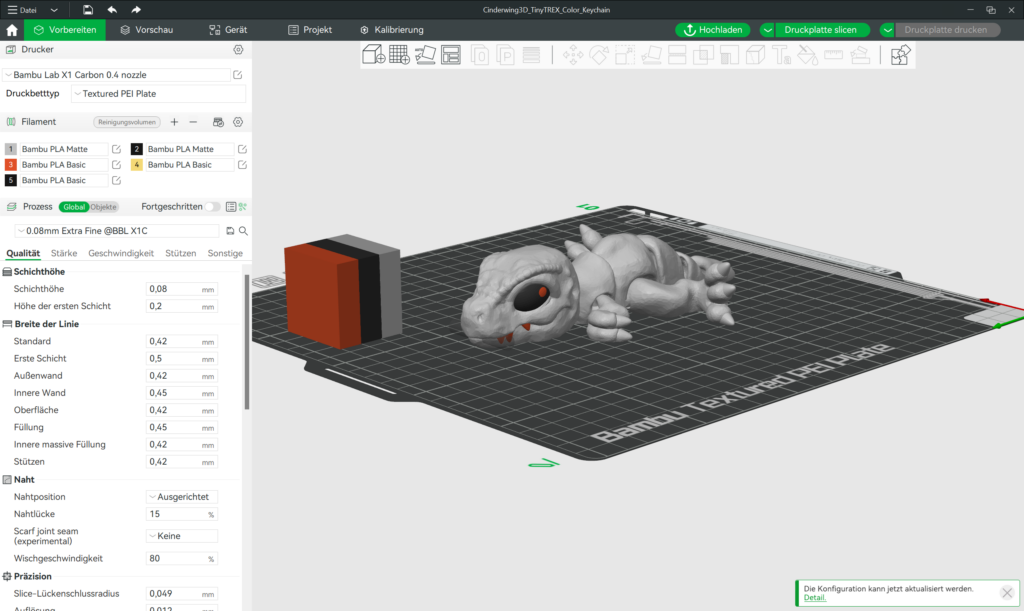The height and width of the screenshot is (611, 1024).
Task: Toggle the Fortgeschritten advanced switch
Action: (x=212, y=207)
